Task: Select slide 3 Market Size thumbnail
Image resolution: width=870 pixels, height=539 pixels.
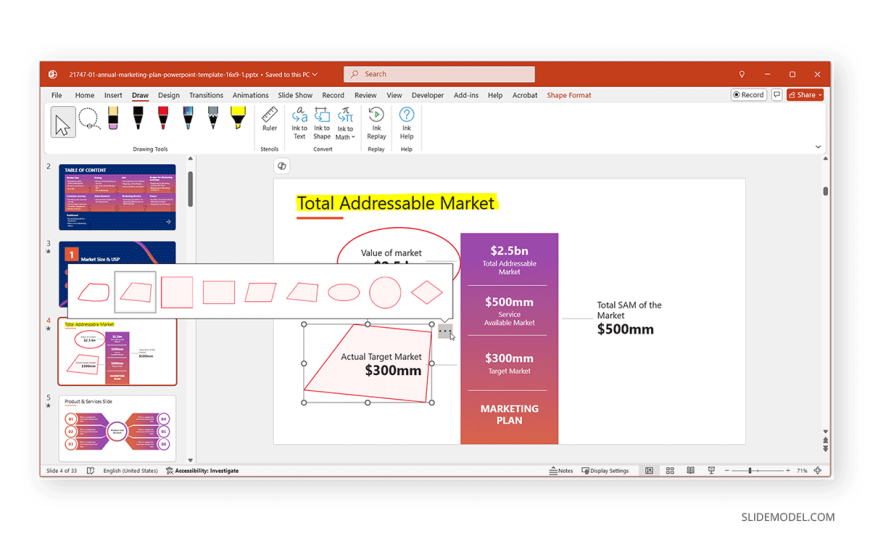Action: click(x=118, y=251)
